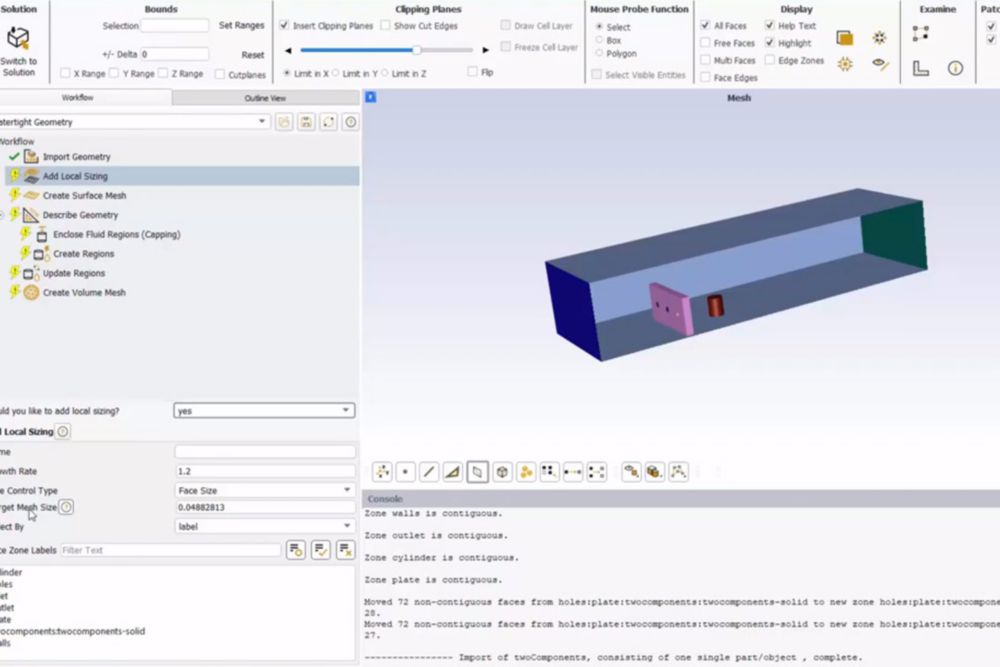Click the Switch to Solution icon

click(x=18, y=40)
